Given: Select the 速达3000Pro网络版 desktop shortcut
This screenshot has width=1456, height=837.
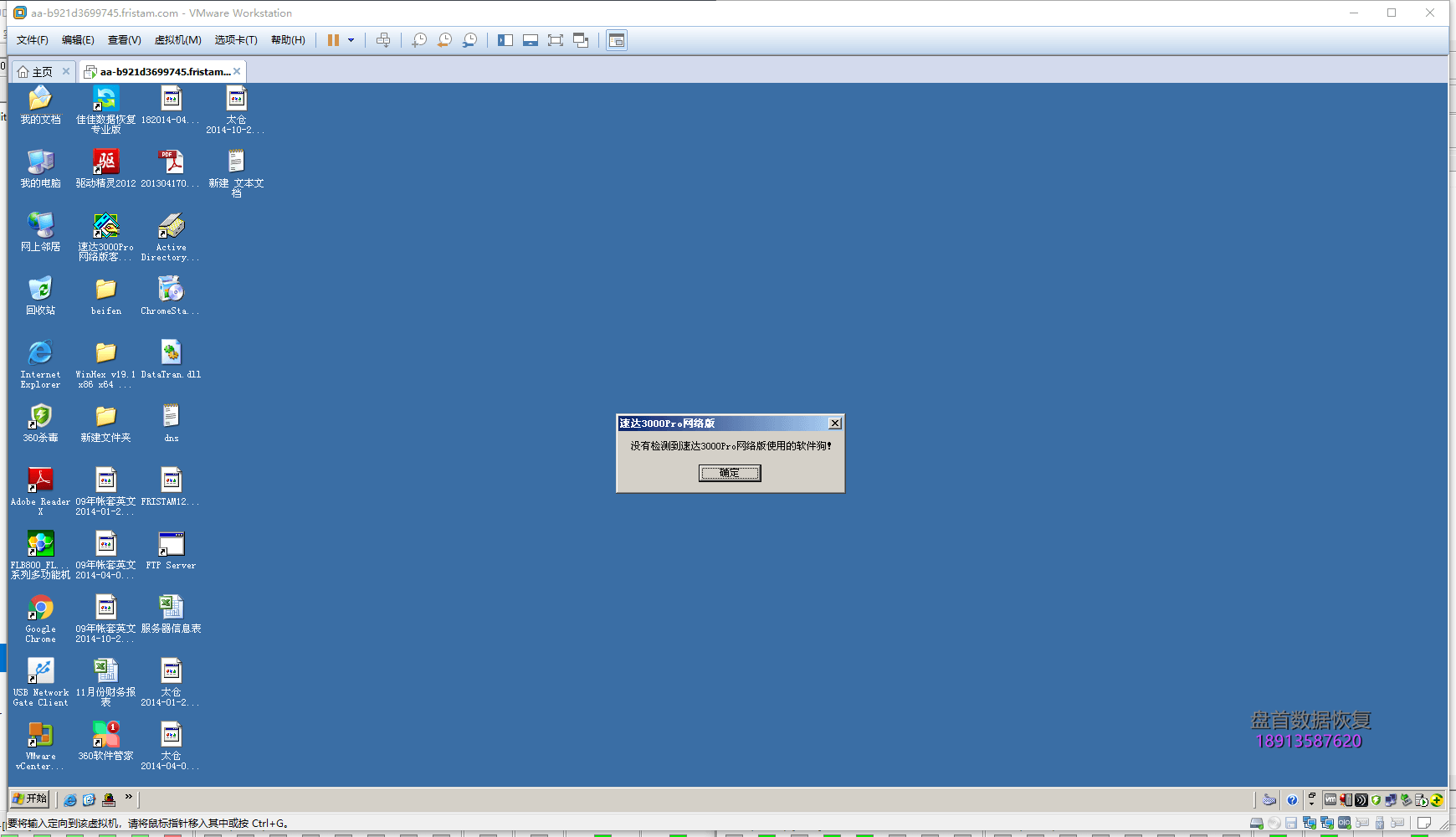Looking at the screenshot, I should click(x=105, y=237).
